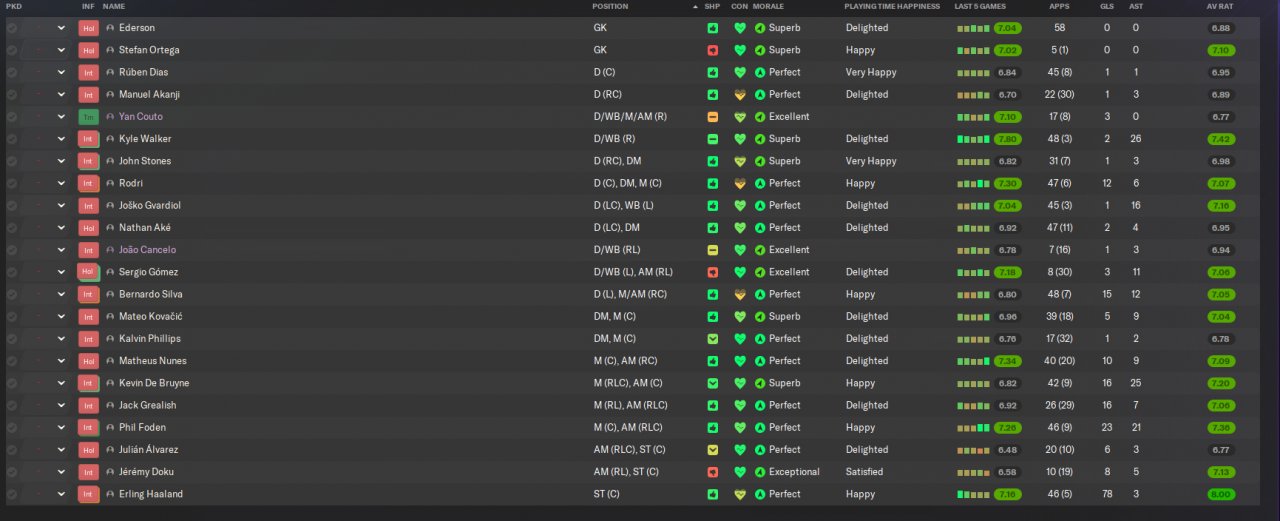
Task: Click the red shape icon in Sergio Gómez's row
Action: tap(712, 272)
